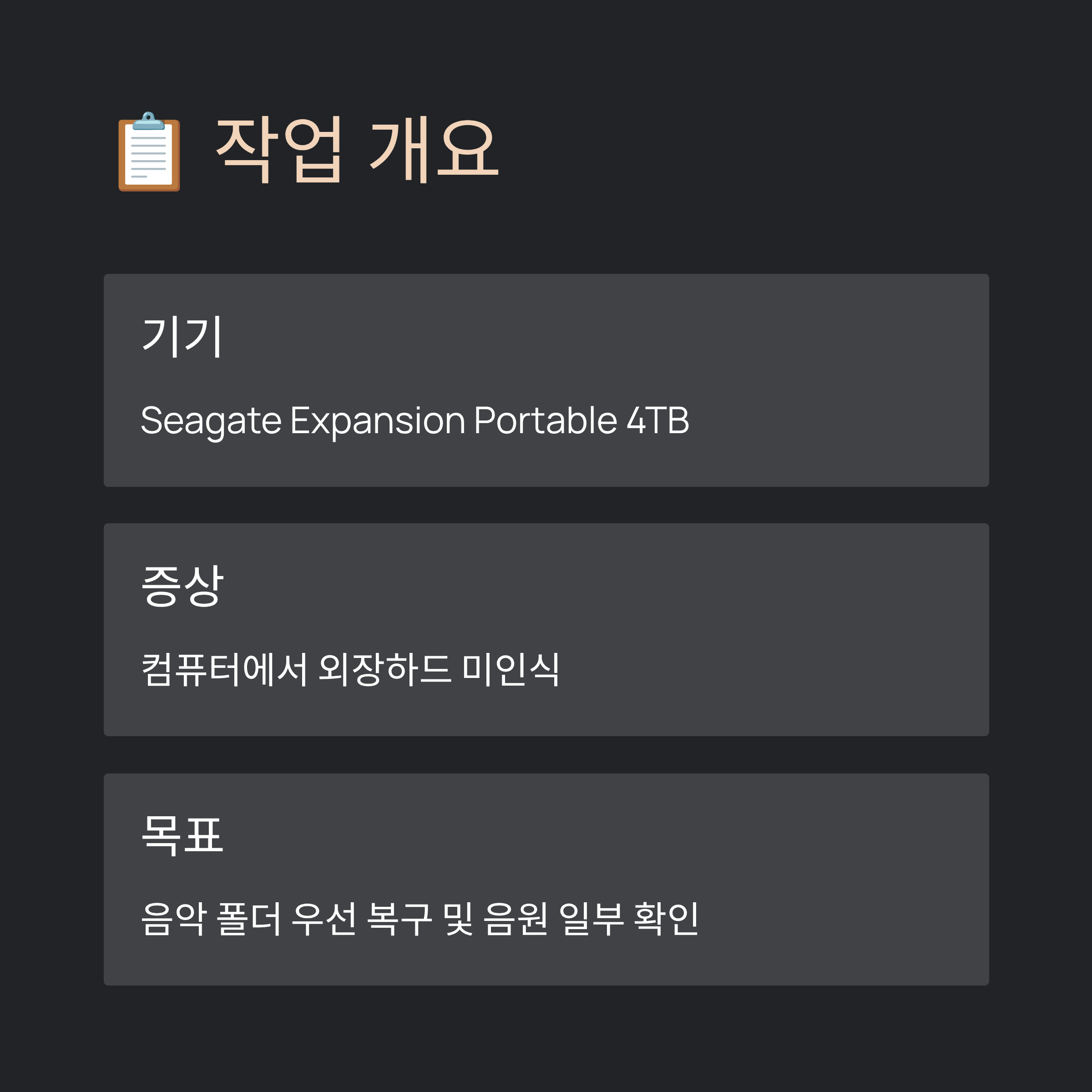Select the word 외장하드 in symptom card
The height and width of the screenshot is (1092, 1092).
(x=385, y=669)
